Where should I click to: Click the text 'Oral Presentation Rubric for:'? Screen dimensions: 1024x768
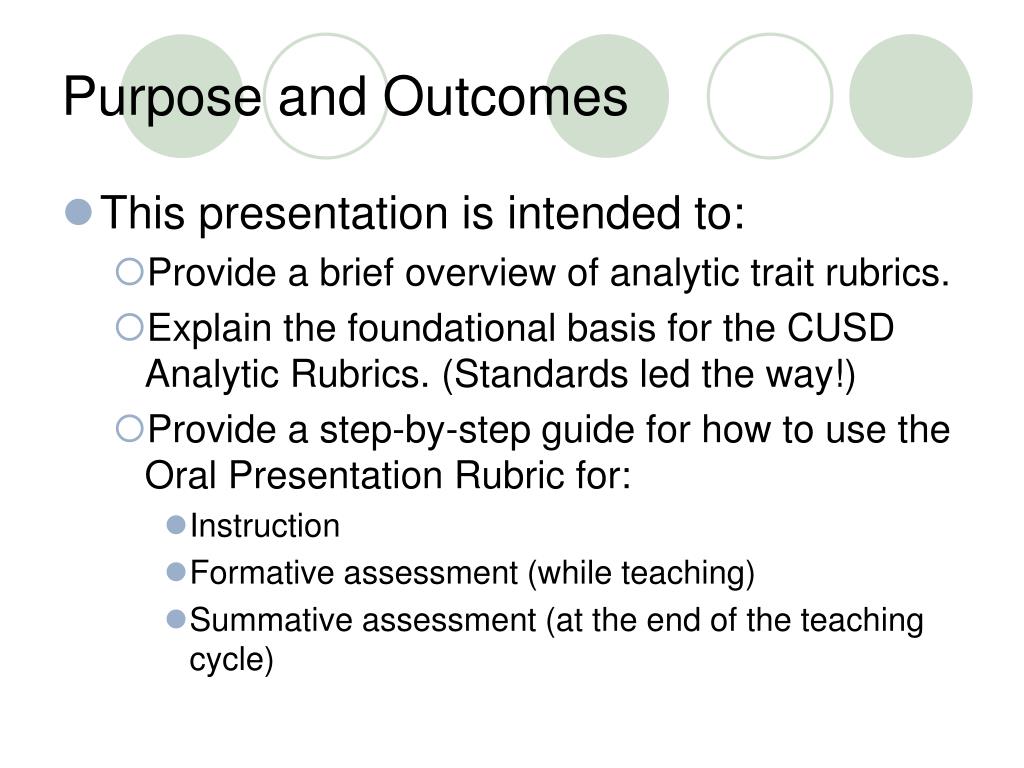[x=388, y=475]
